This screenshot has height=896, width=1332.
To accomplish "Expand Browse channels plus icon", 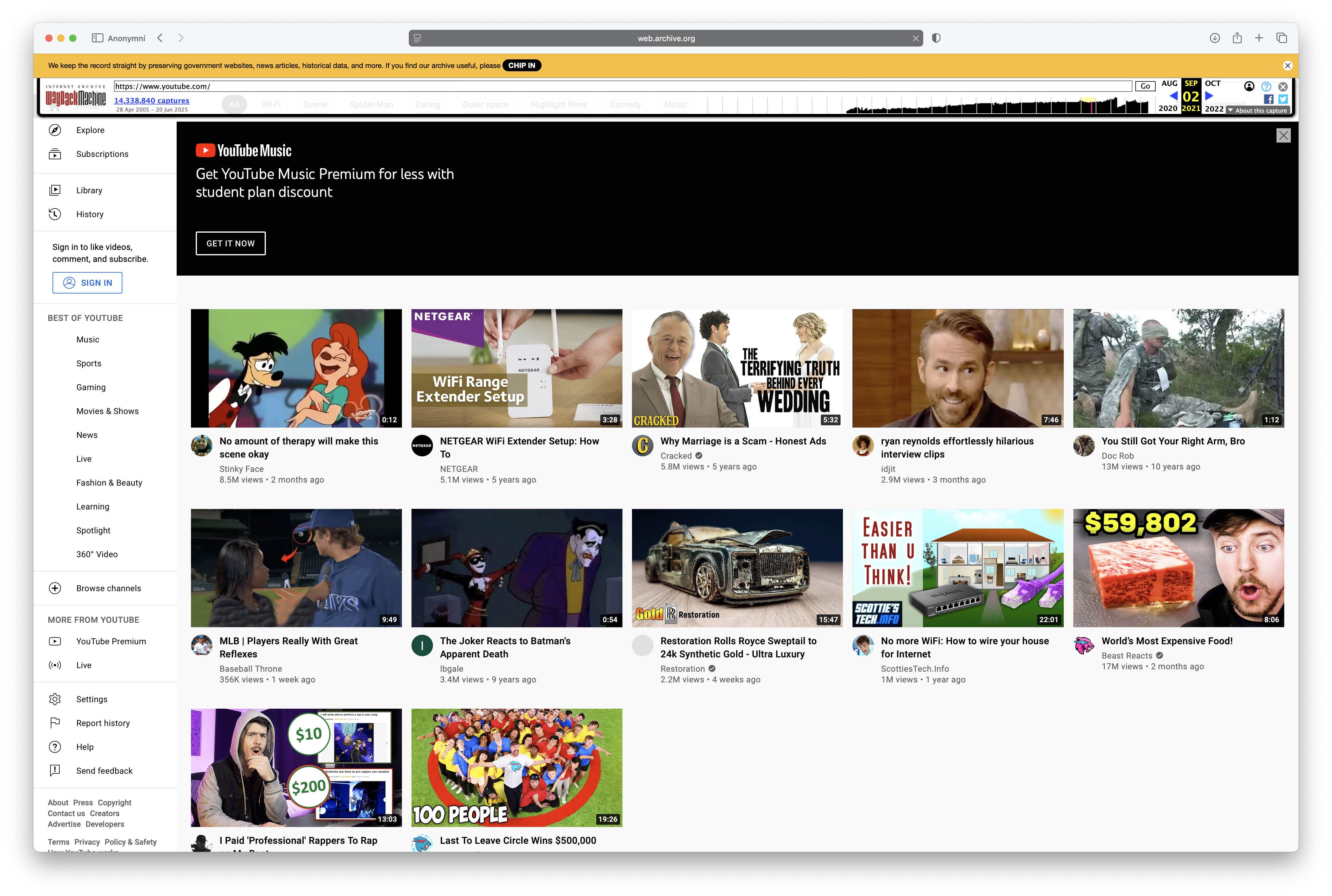I will coord(55,588).
